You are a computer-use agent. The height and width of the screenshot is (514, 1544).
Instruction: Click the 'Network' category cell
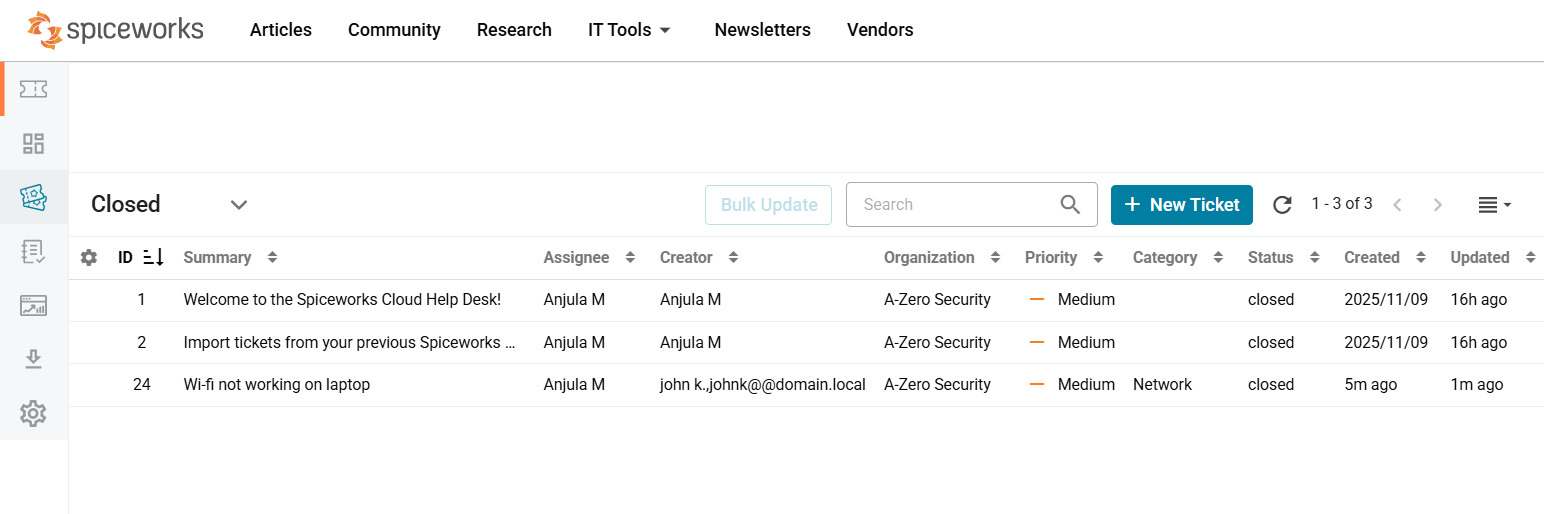1162,385
